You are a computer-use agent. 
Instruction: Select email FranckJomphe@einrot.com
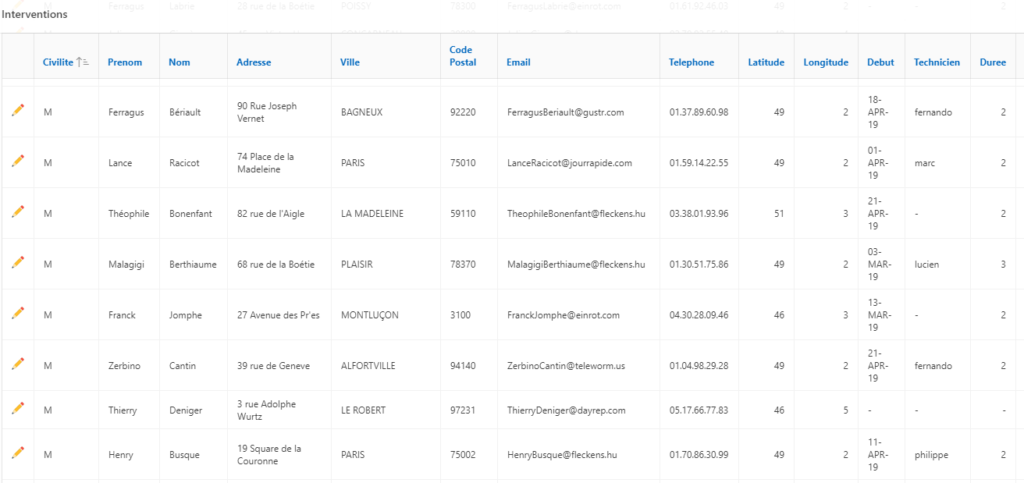(563, 315)
